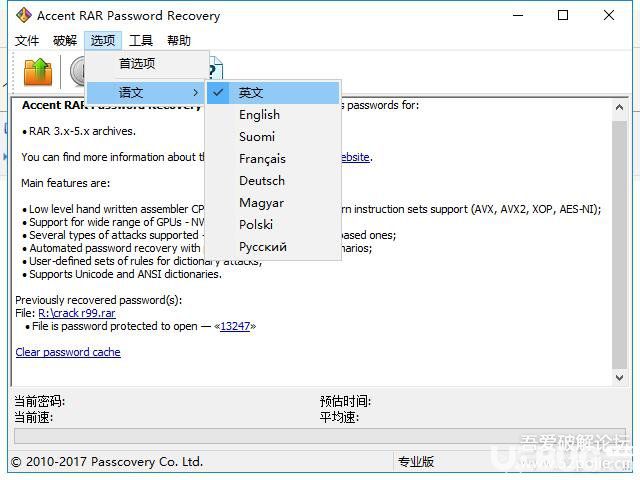
Task: Close the Accent RAR Password Recovery window
Action: (x=609, y=16)
